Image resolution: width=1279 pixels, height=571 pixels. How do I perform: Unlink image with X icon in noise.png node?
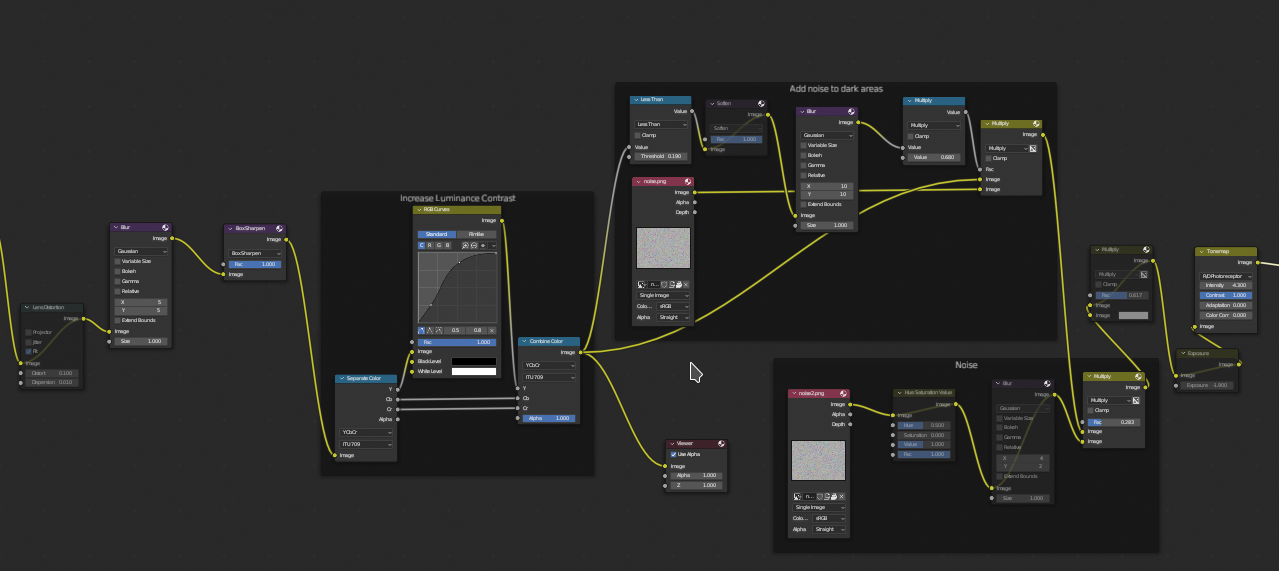point(686,284)
